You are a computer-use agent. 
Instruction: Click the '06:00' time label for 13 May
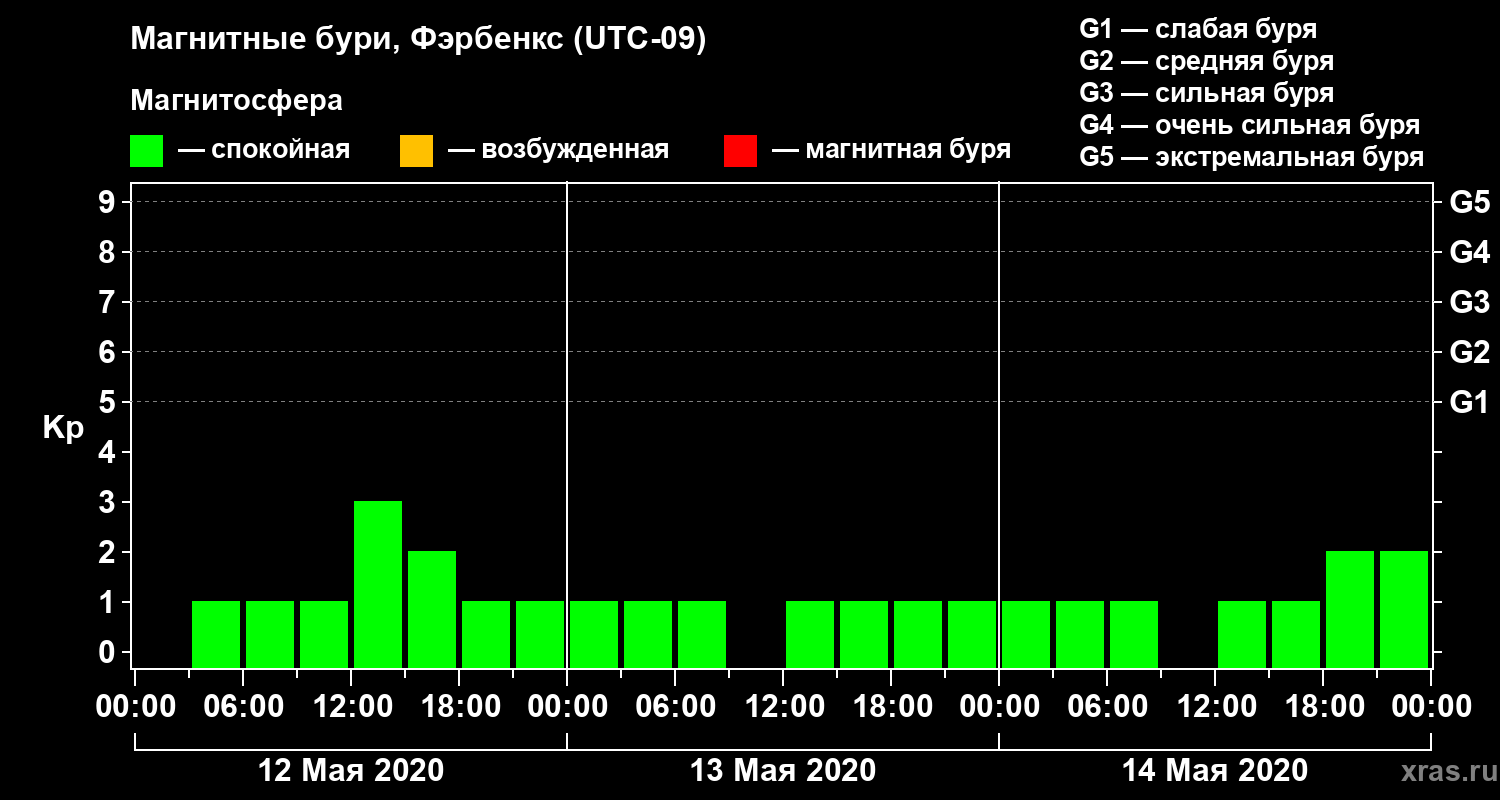(x=675, y=707)
